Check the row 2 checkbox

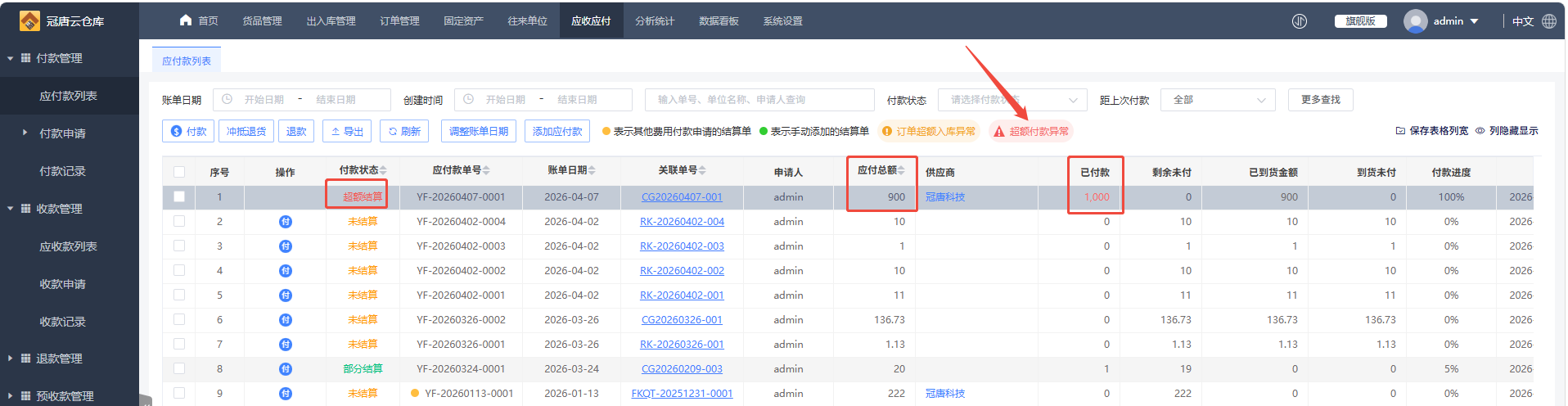(x=179, y=221)
